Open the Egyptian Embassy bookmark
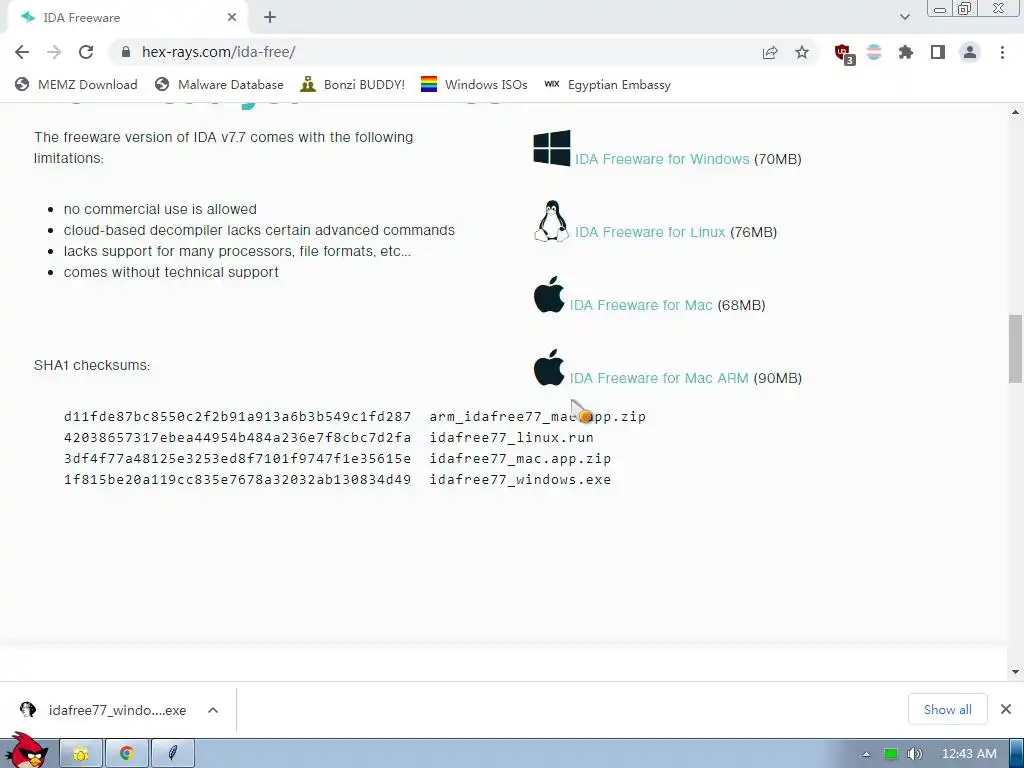 click(x=607, y=85)
